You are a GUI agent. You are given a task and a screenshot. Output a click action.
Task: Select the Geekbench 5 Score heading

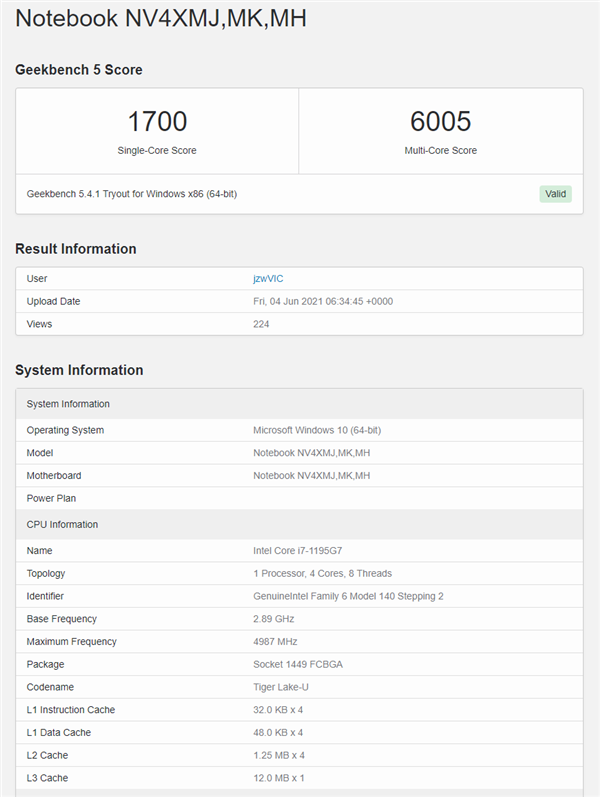(x=79, y=70)
